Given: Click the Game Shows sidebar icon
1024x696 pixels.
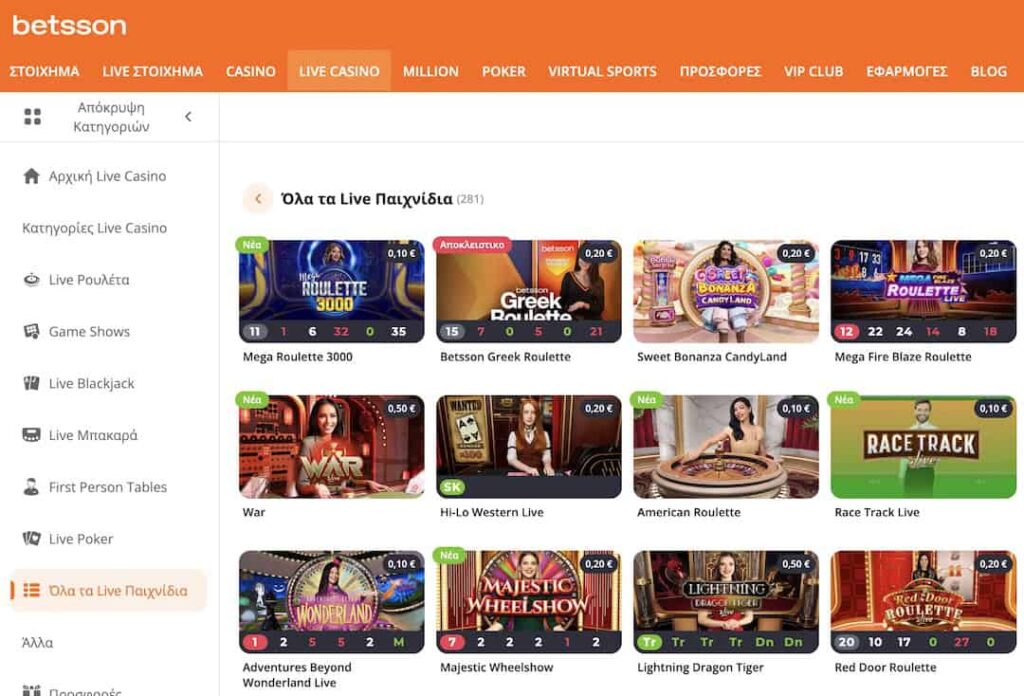Looking at the screenshot, I should (31, 332).
